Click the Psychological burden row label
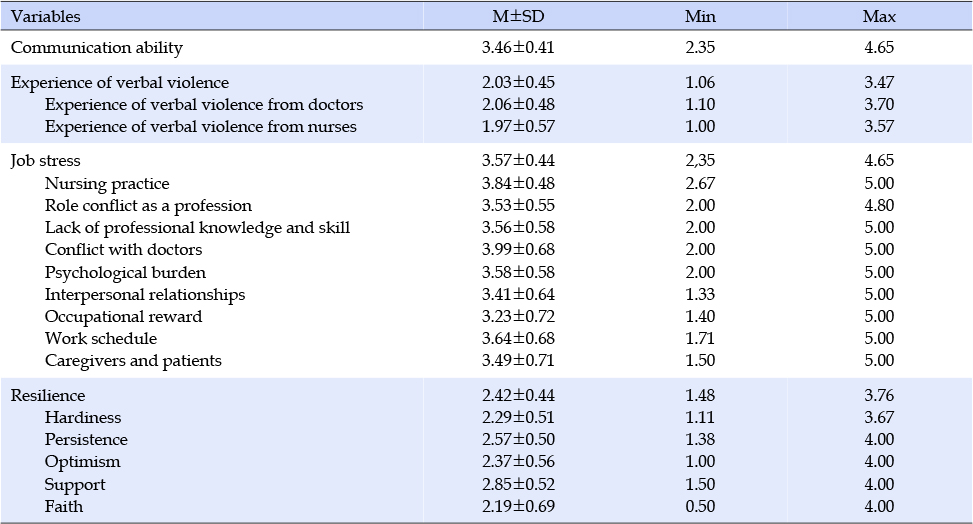The image size is (973, 524). 125,273
